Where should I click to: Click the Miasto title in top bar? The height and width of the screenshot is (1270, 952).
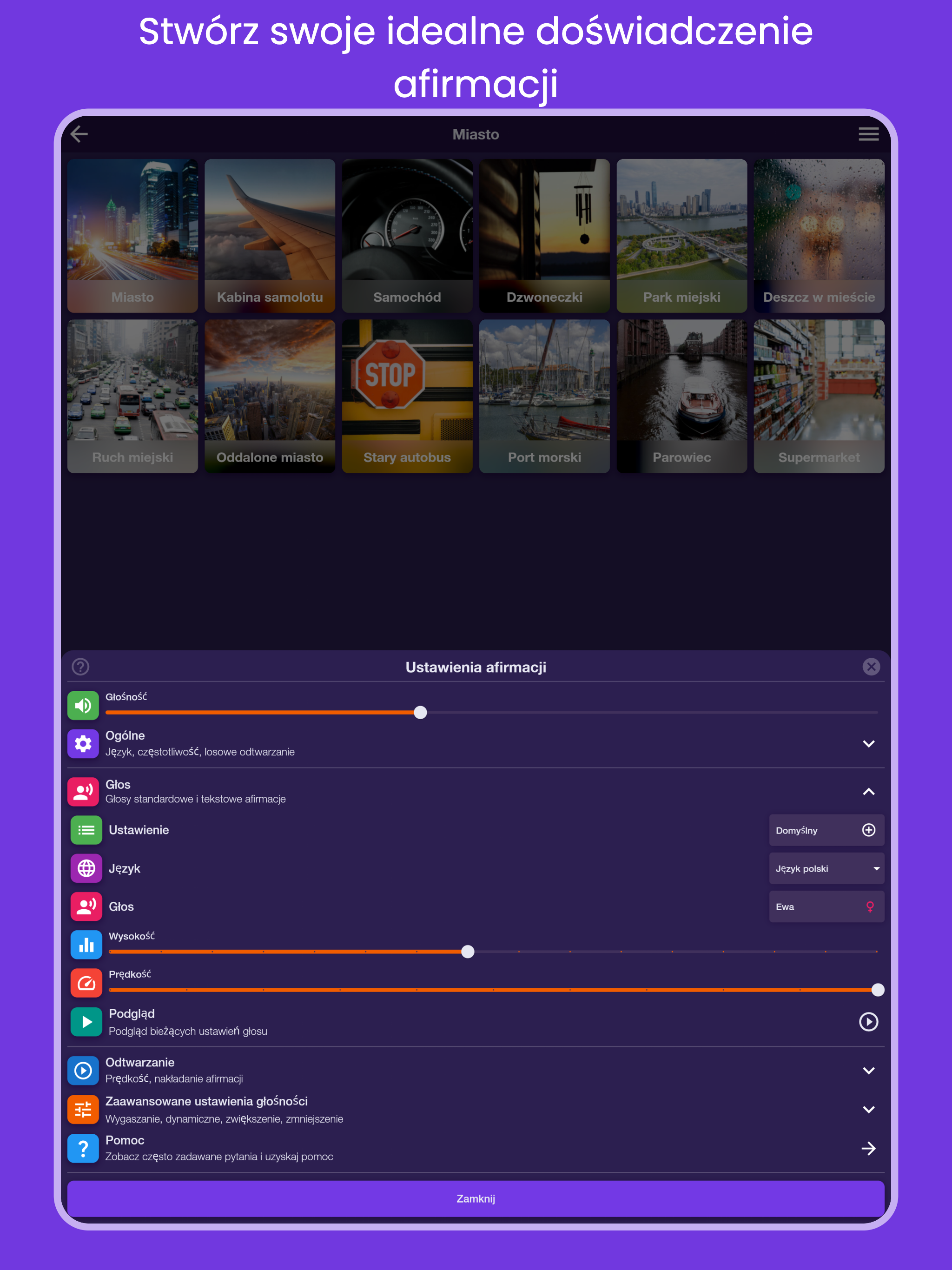[476, 134]
